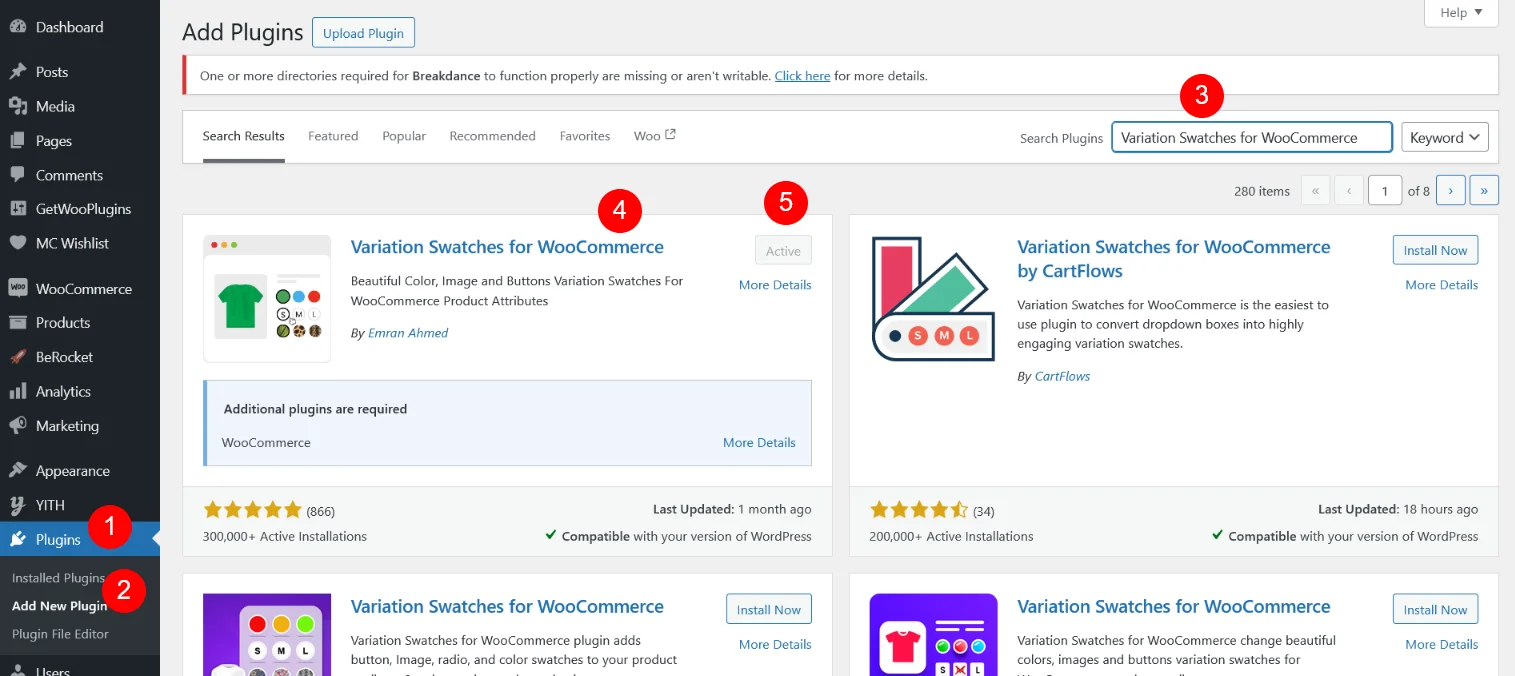1515x676 pixels.
Task: Click Last Updated: 18 hours ago text
Action: point(1398,510)
